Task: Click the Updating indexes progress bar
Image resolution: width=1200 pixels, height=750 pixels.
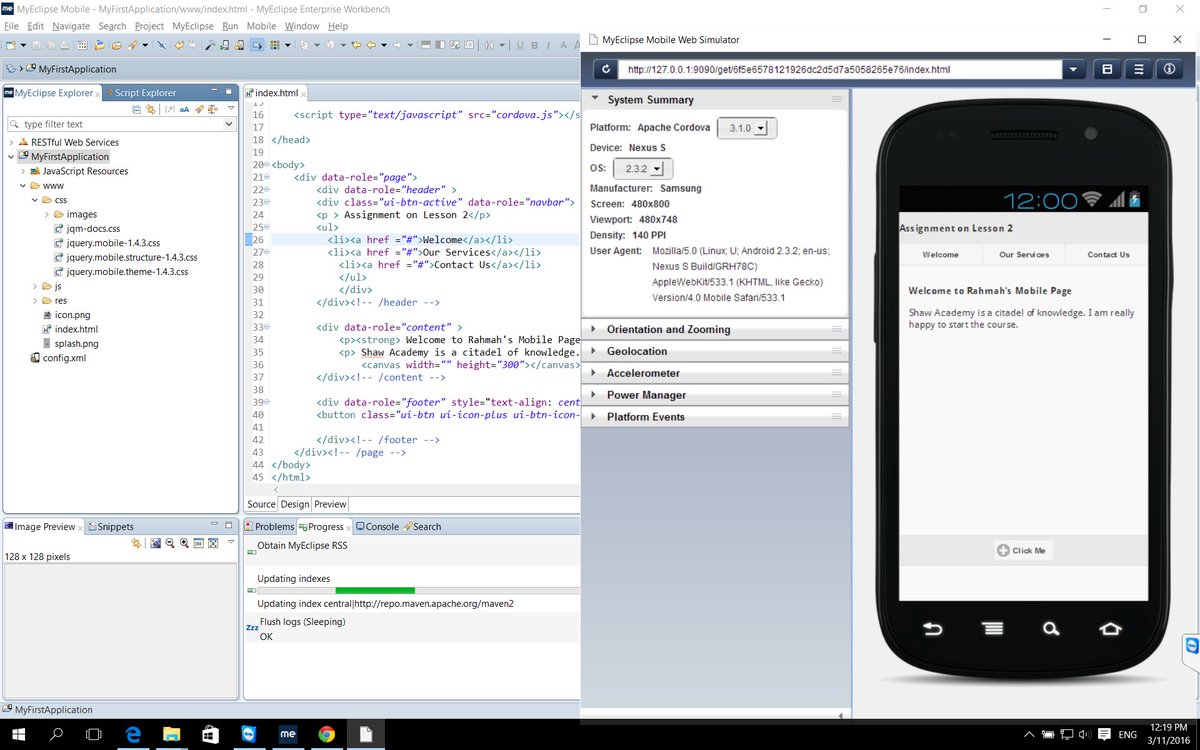Action: [417, 591]
